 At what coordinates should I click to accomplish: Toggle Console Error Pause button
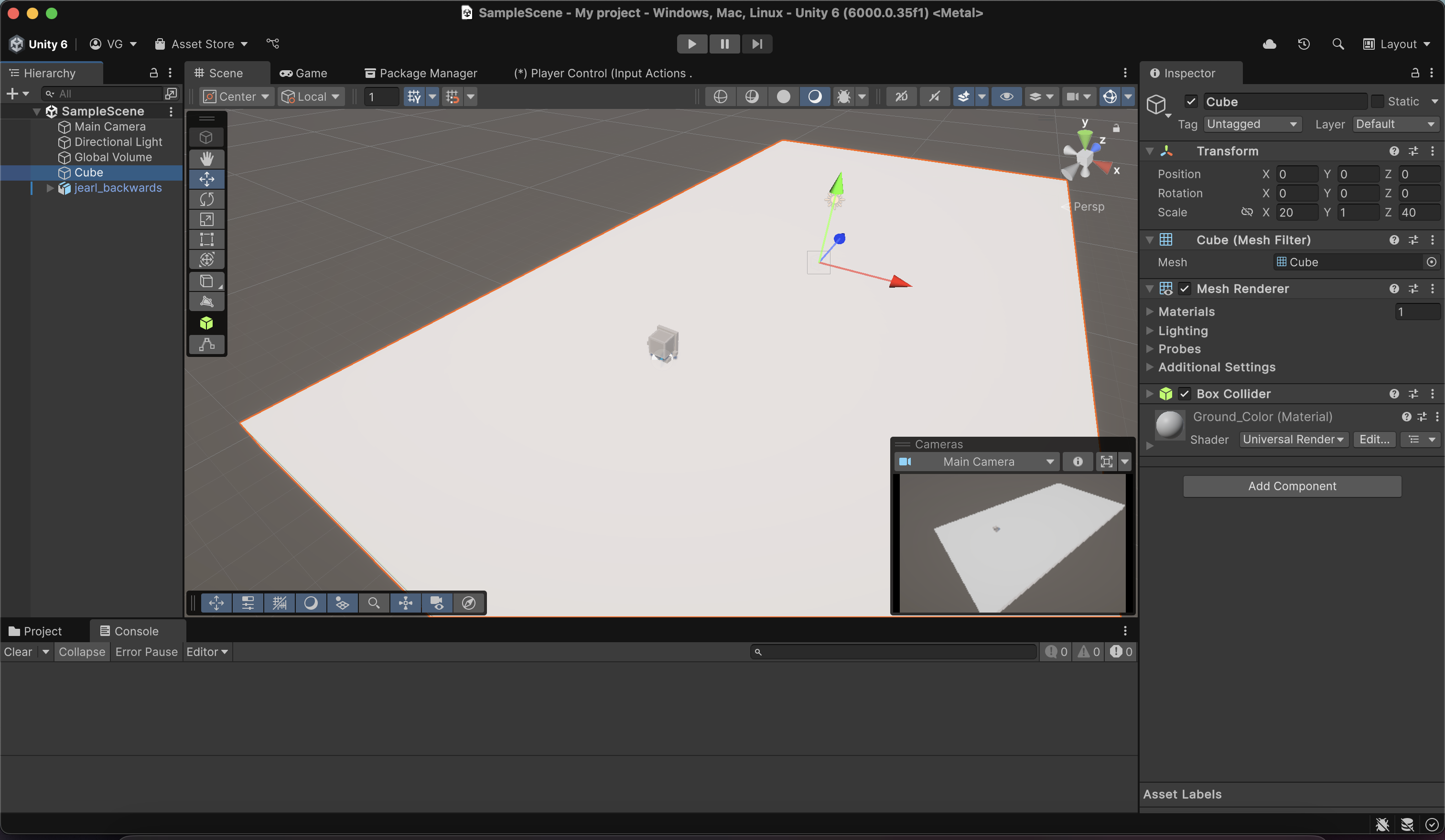146,651
